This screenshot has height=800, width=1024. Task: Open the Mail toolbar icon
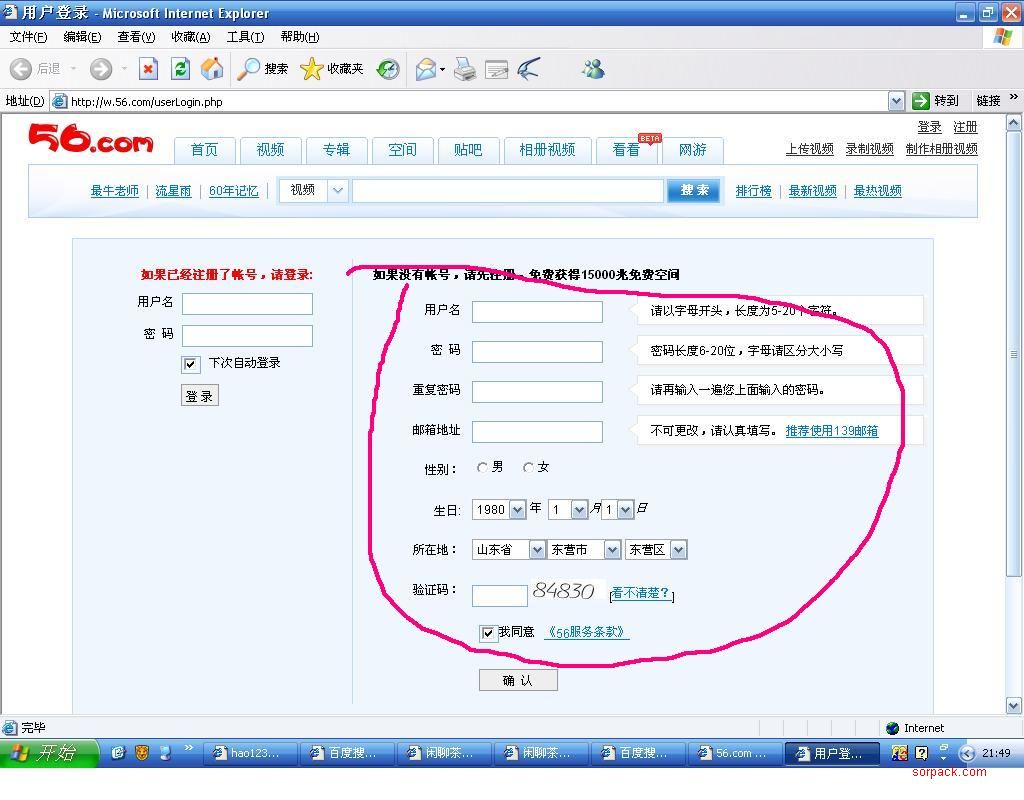[426, 69]
